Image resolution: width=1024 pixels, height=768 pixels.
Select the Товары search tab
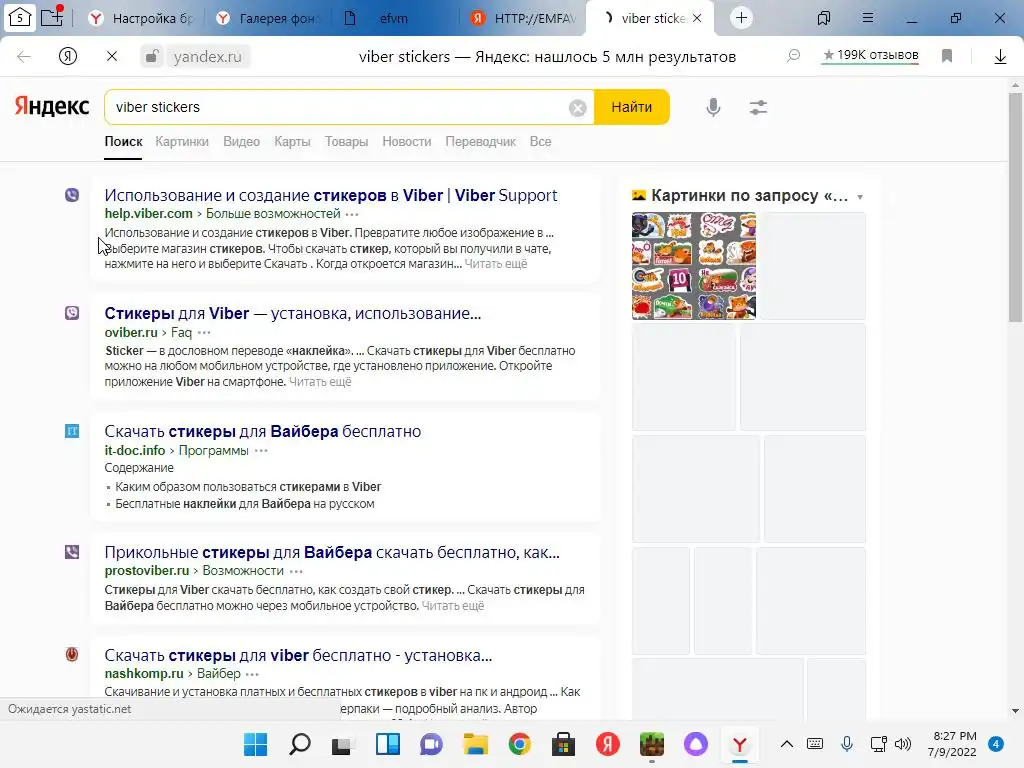click(x=347, y=142)
